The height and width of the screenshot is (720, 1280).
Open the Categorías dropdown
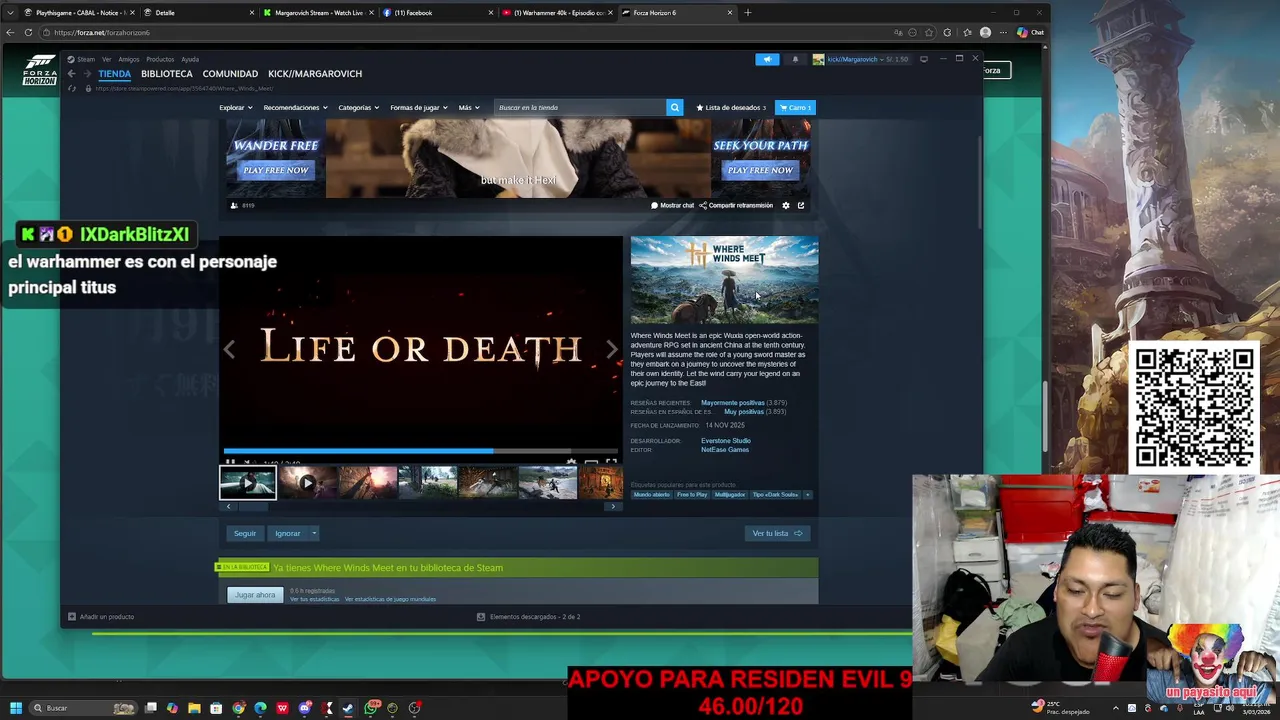[358, 107]
